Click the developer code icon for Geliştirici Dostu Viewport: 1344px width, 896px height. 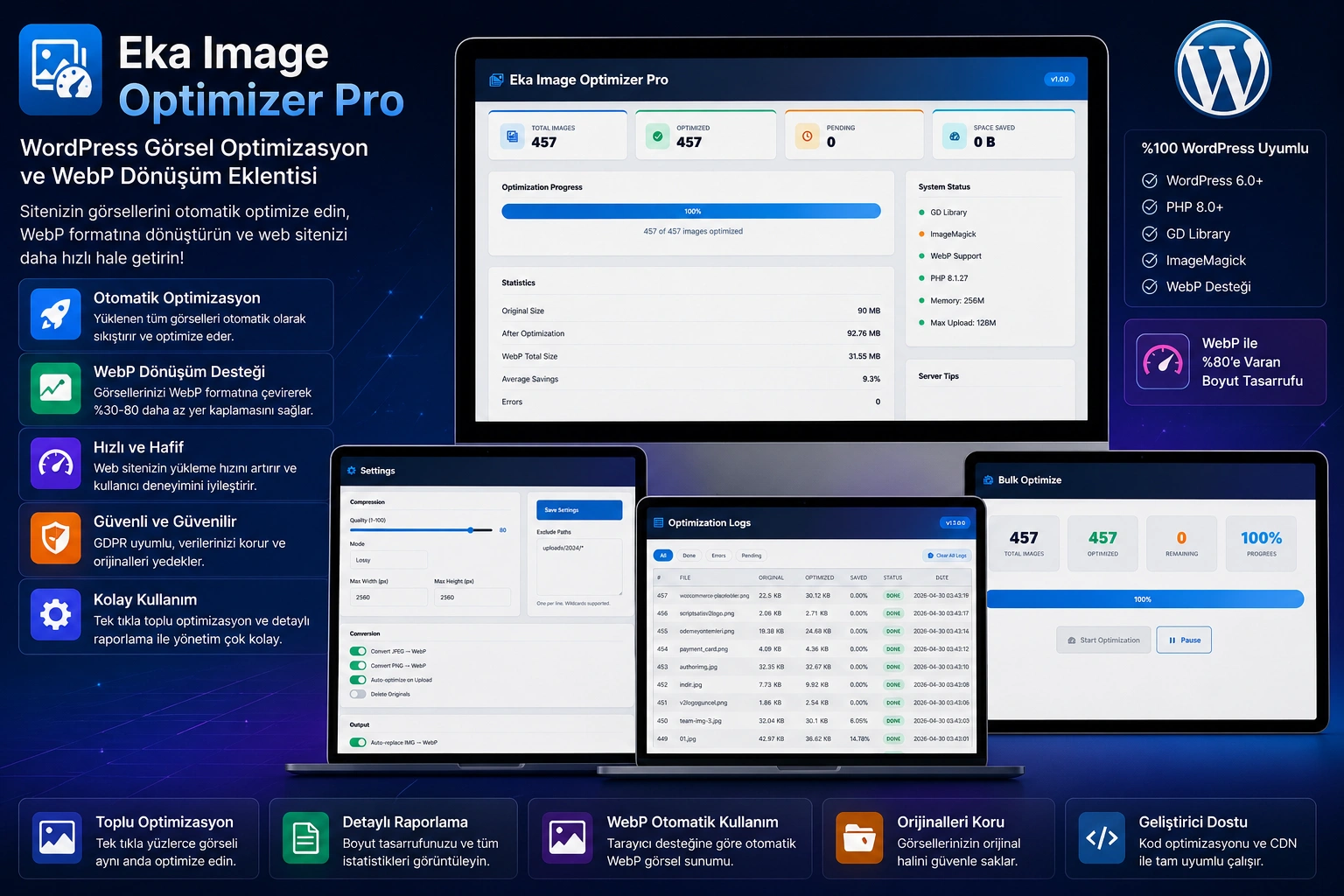(x=1102, y=837)
